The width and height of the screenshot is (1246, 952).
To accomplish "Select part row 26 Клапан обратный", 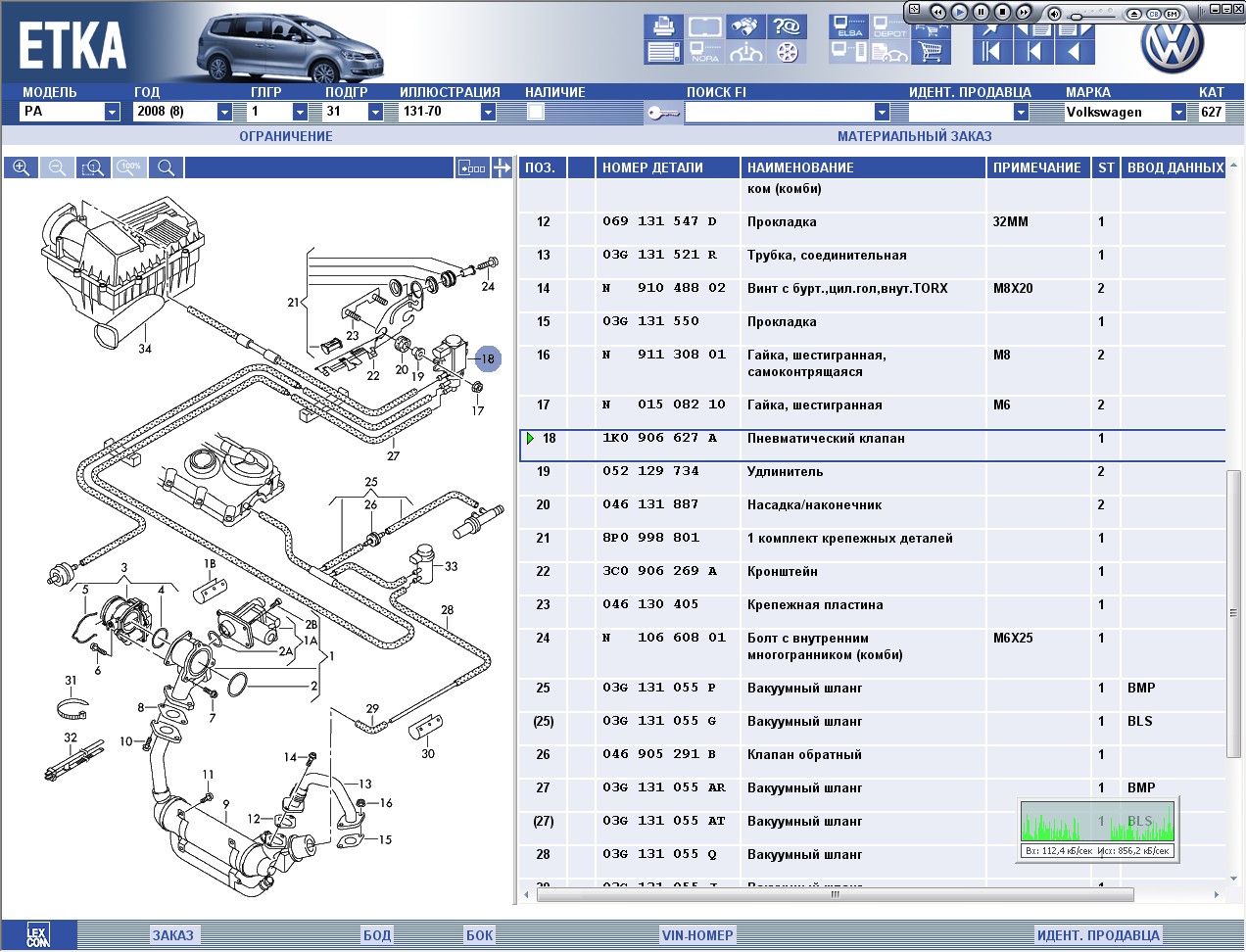I will [x=803, y=755].
